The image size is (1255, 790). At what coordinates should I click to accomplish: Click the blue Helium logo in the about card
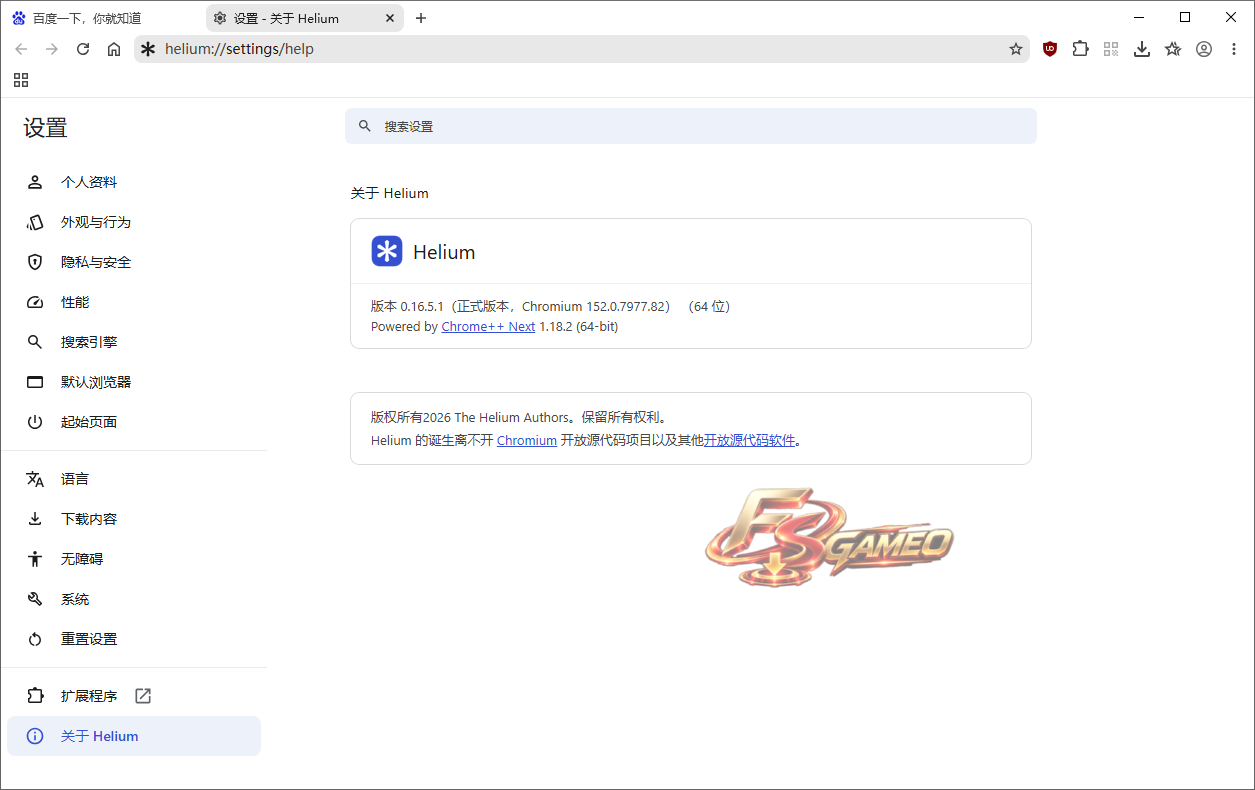click(x=387, y=251)
